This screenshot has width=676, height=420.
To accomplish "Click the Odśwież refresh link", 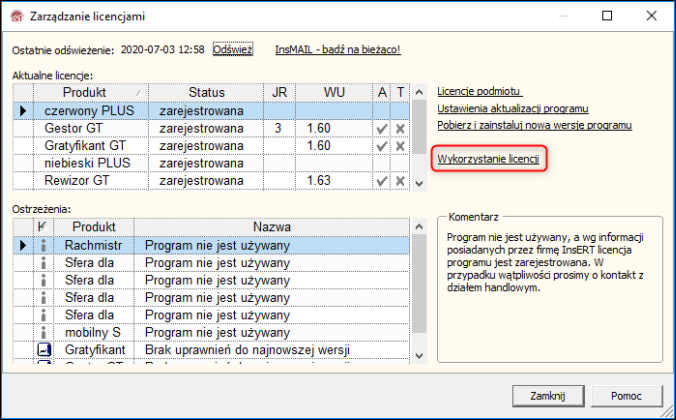I will pyautogui.click(x=233, y=50).
